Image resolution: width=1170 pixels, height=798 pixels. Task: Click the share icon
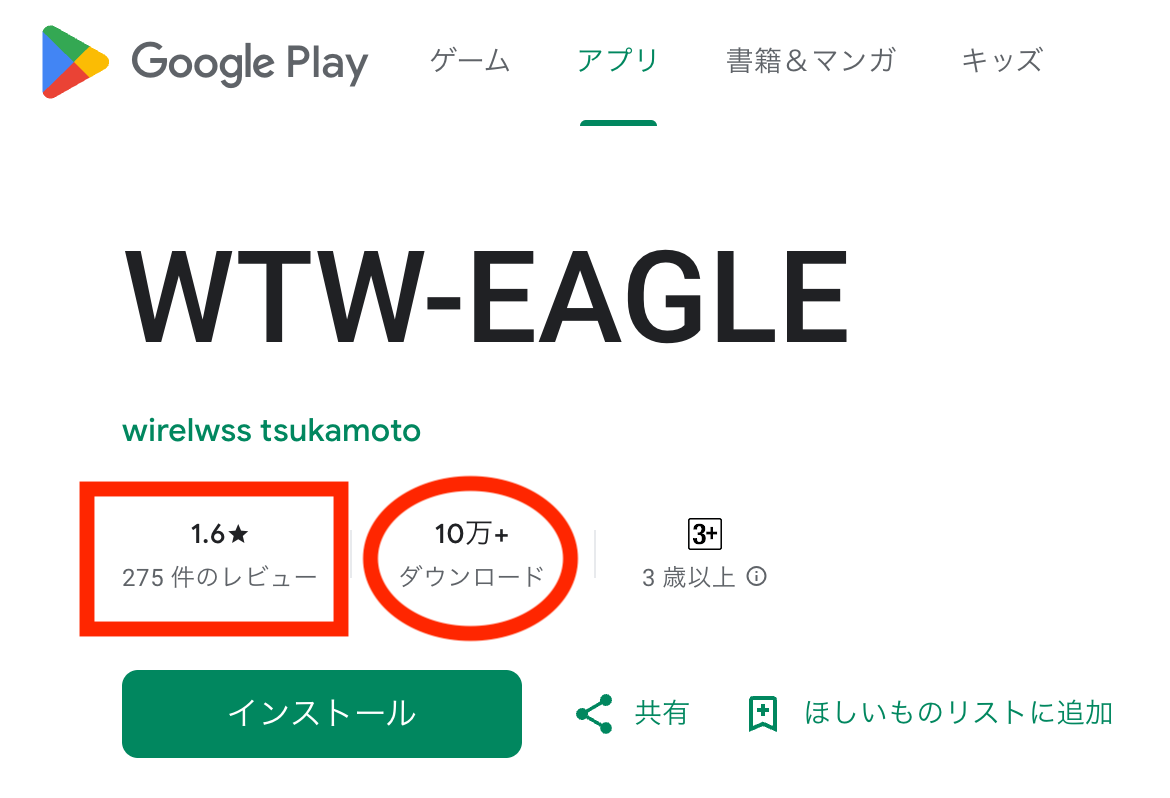click(594, 714)
